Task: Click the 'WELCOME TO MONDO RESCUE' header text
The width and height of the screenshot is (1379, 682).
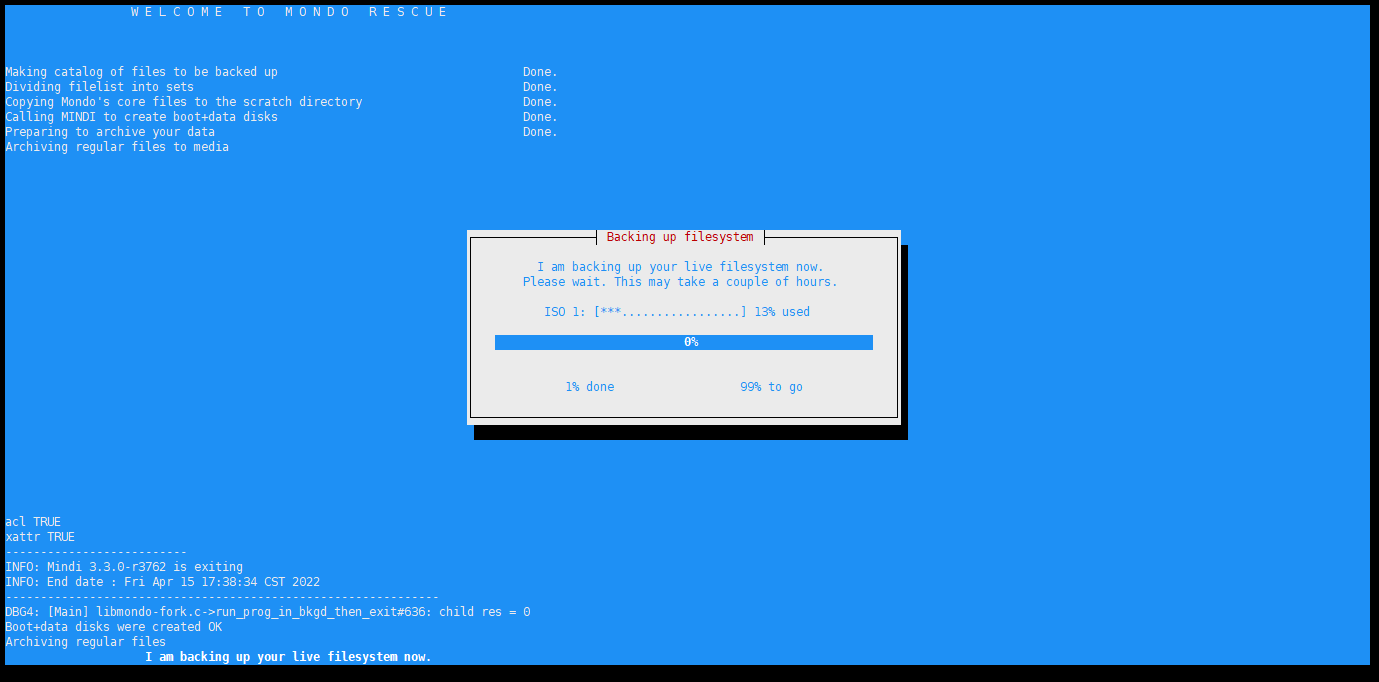Action: [x=289, y=12]
